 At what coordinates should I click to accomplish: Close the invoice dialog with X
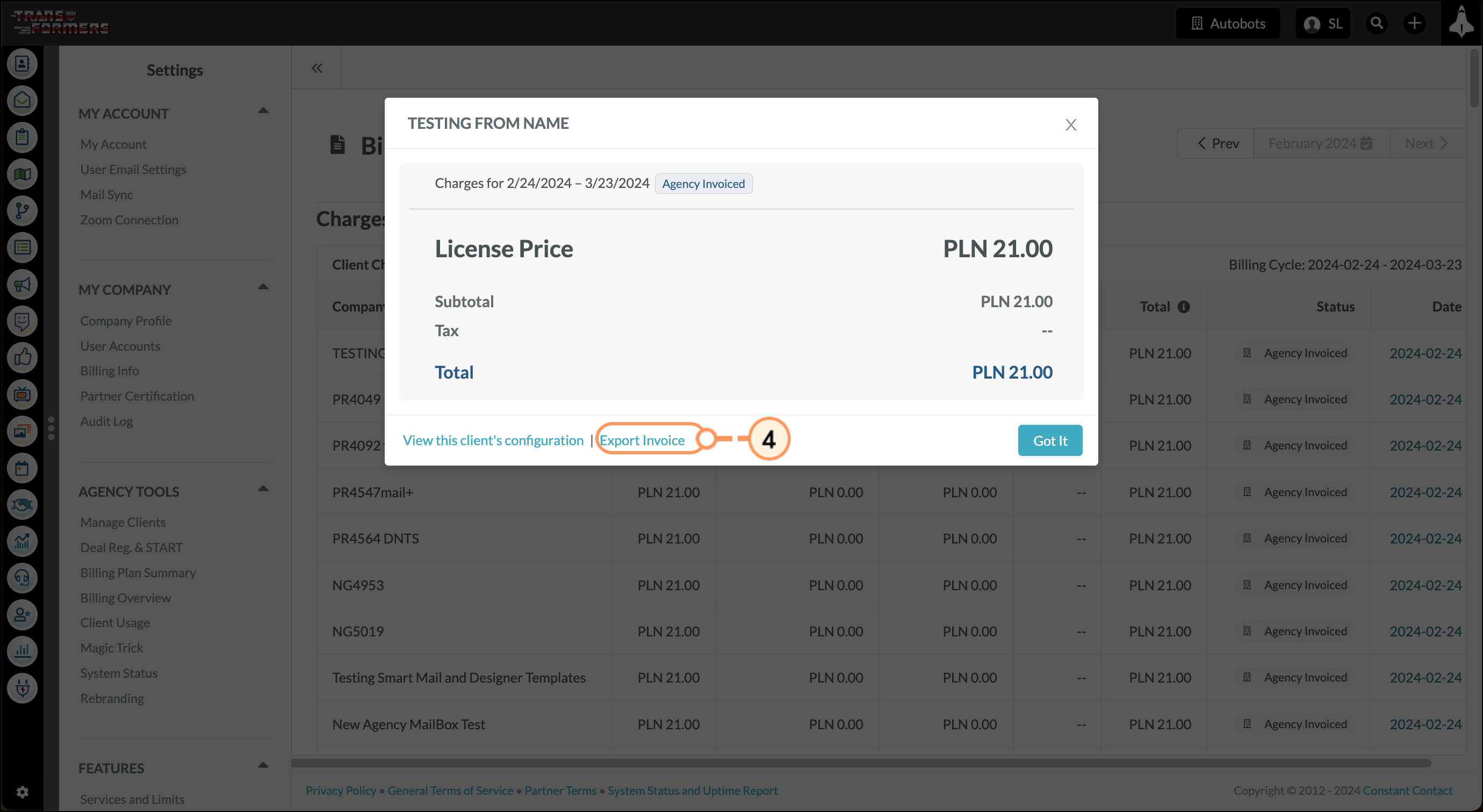(1071, 125)
